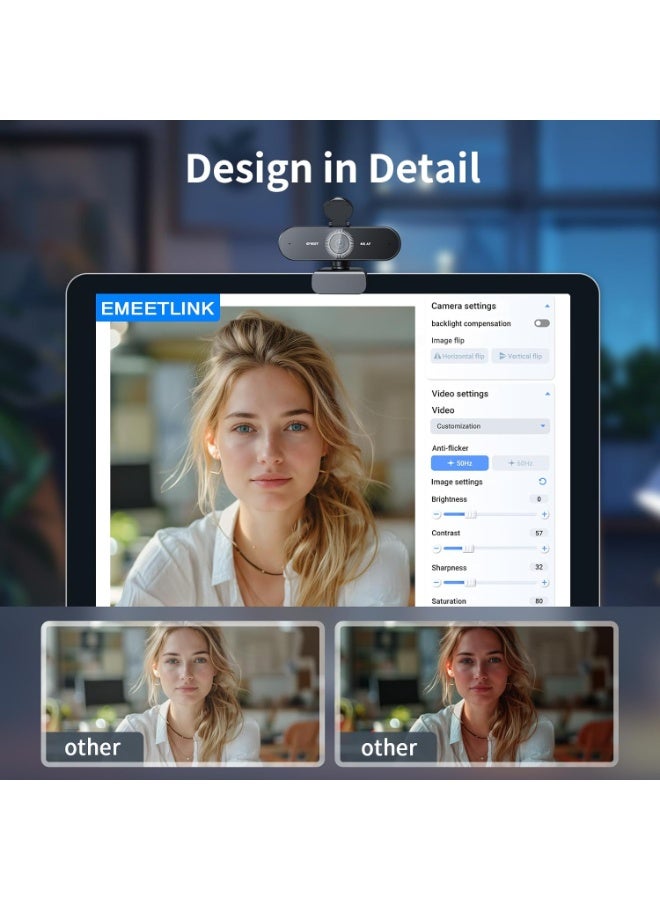The image size is (660, 900).
Task: Choose the inactive grey anti-flicker option
Action: point(520,463)
